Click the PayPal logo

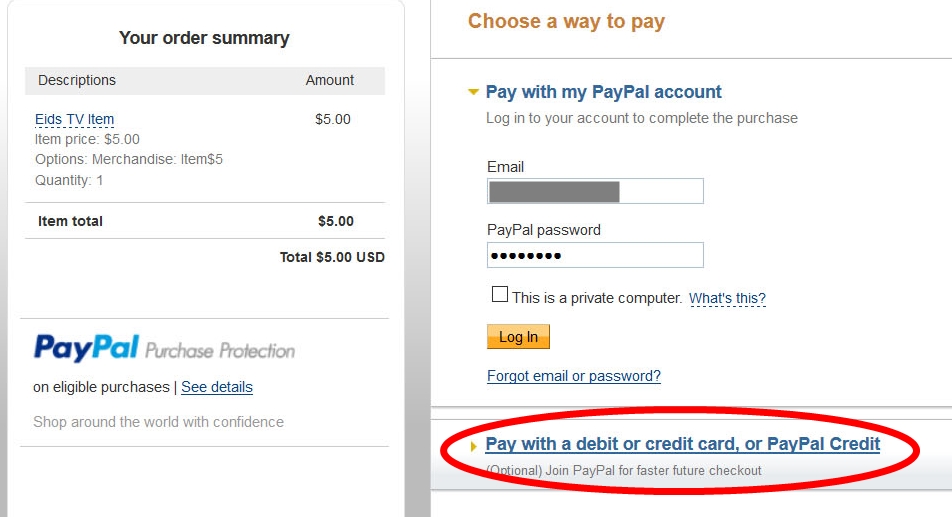(x=86, y=348)
